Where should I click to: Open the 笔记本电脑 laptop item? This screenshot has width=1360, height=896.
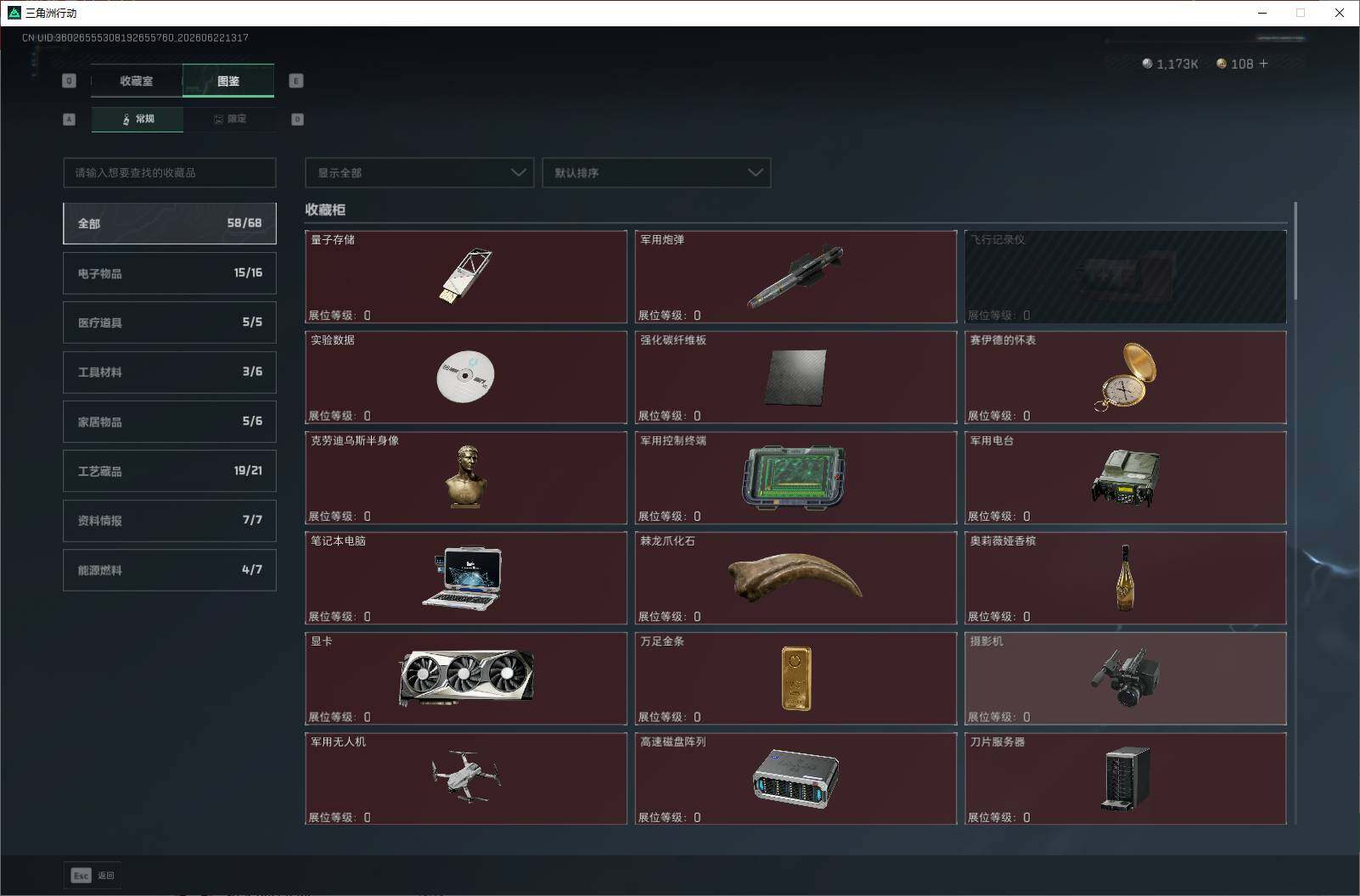pyautogui.click(x=466, y=578)
